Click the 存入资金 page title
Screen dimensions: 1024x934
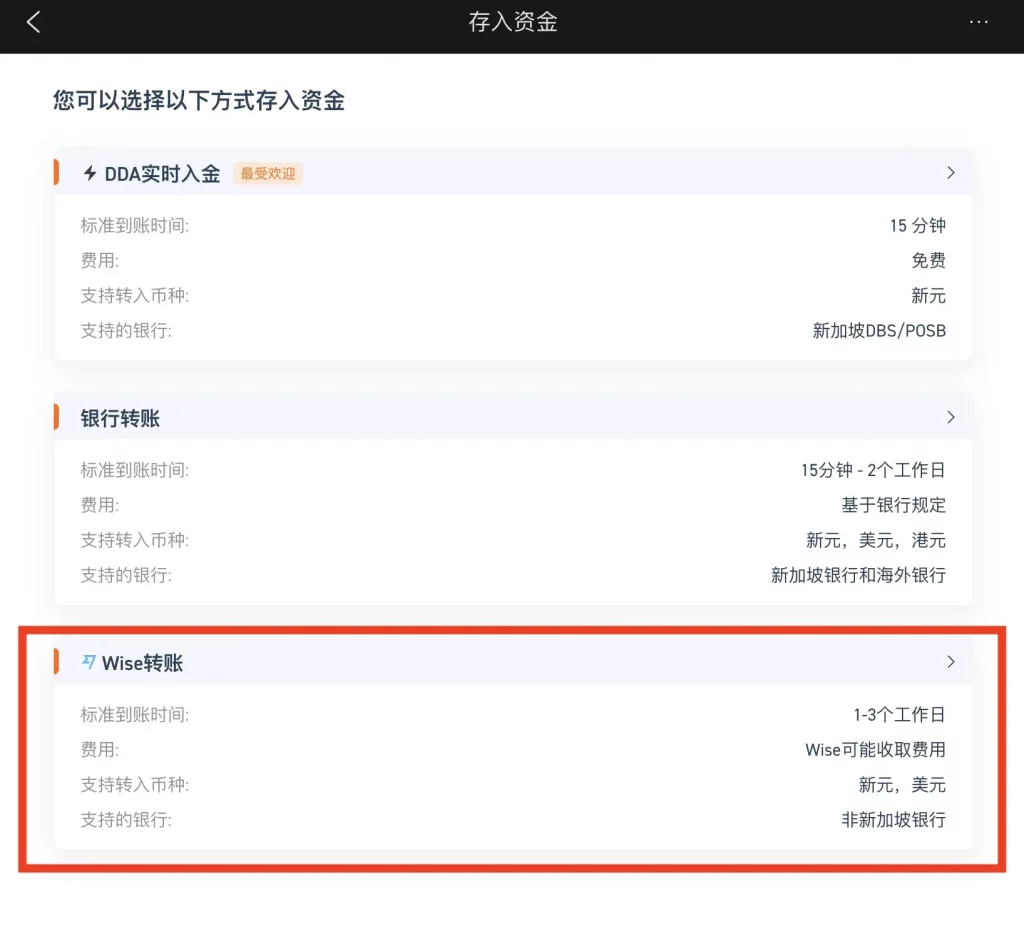(x=512, y=23)
